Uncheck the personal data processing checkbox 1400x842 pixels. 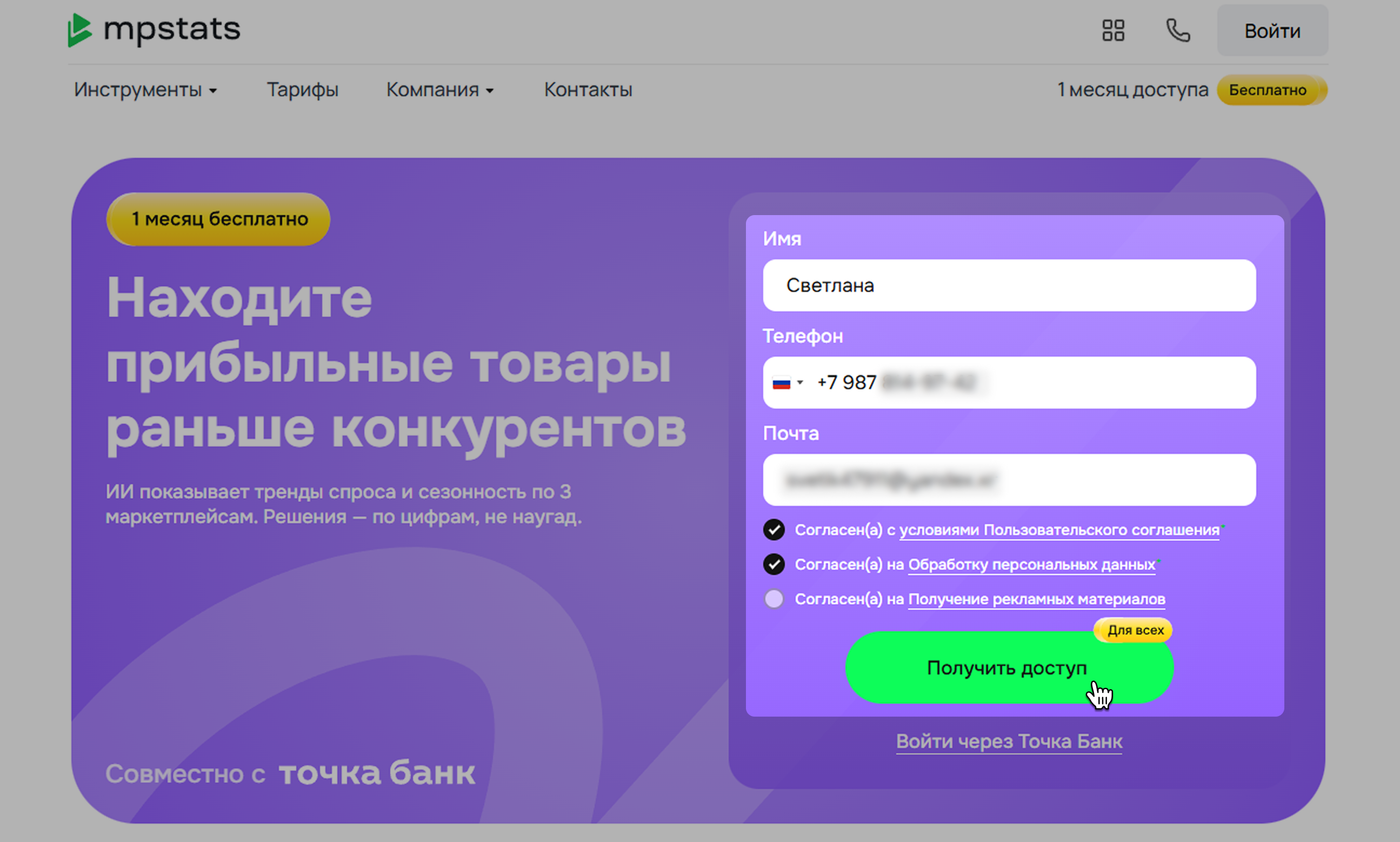click(774, 564)
